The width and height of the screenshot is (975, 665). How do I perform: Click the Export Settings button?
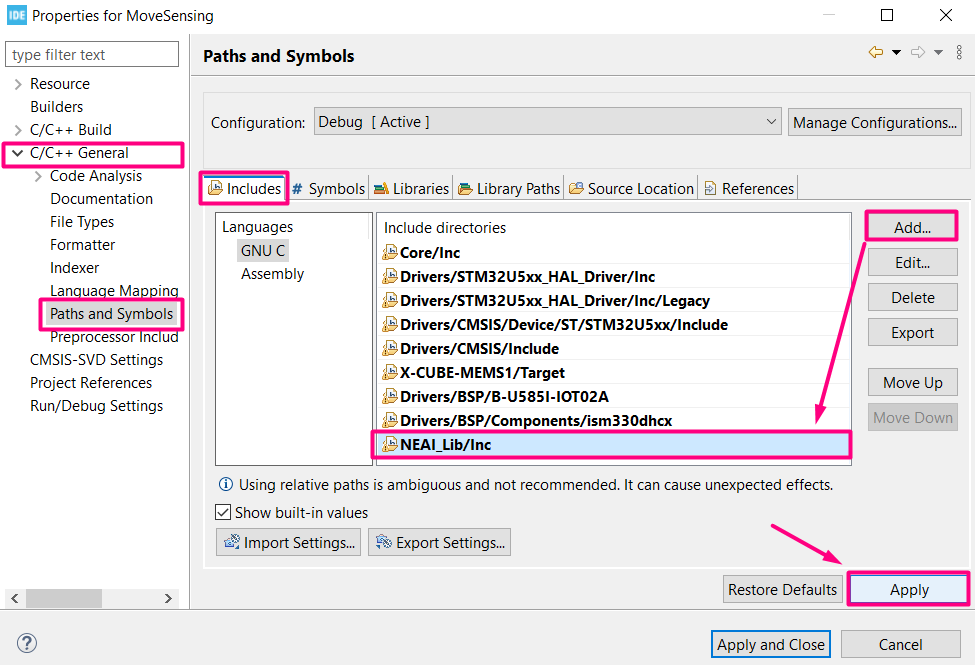[439, 543]
